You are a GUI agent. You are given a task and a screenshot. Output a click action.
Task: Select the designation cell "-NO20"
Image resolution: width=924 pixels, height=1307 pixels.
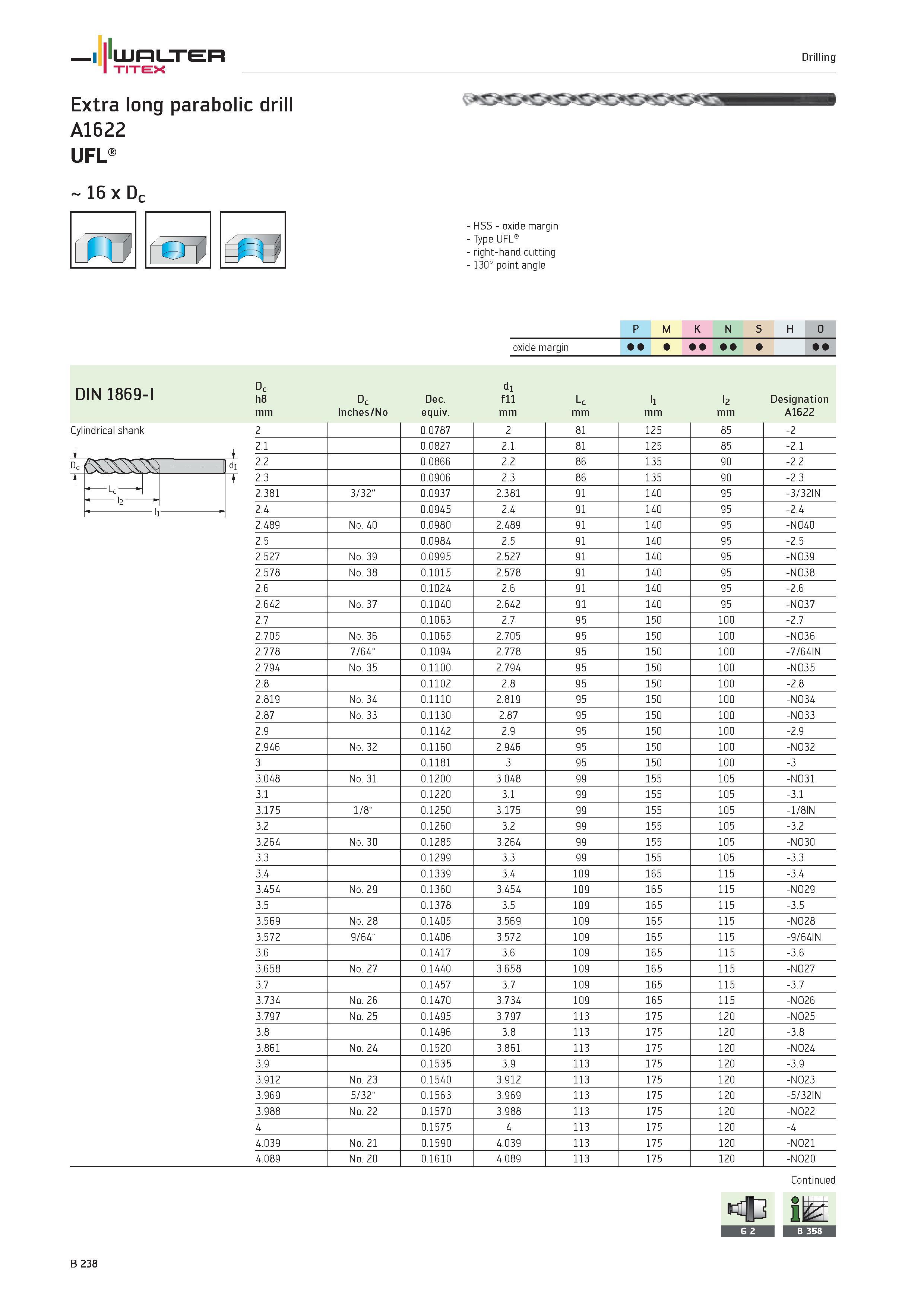(800, 1158)
